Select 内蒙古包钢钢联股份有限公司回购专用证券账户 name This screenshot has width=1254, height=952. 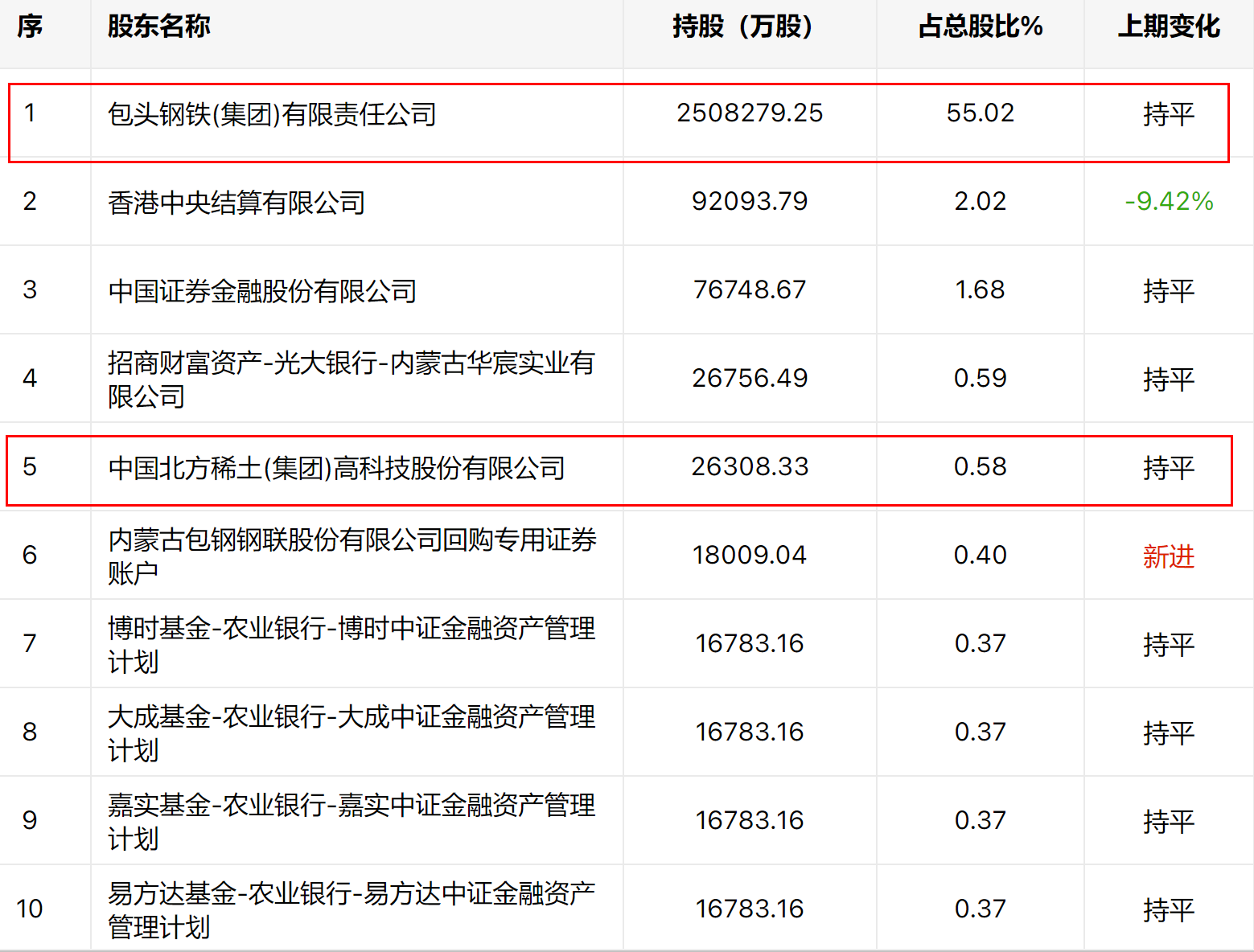352,556
